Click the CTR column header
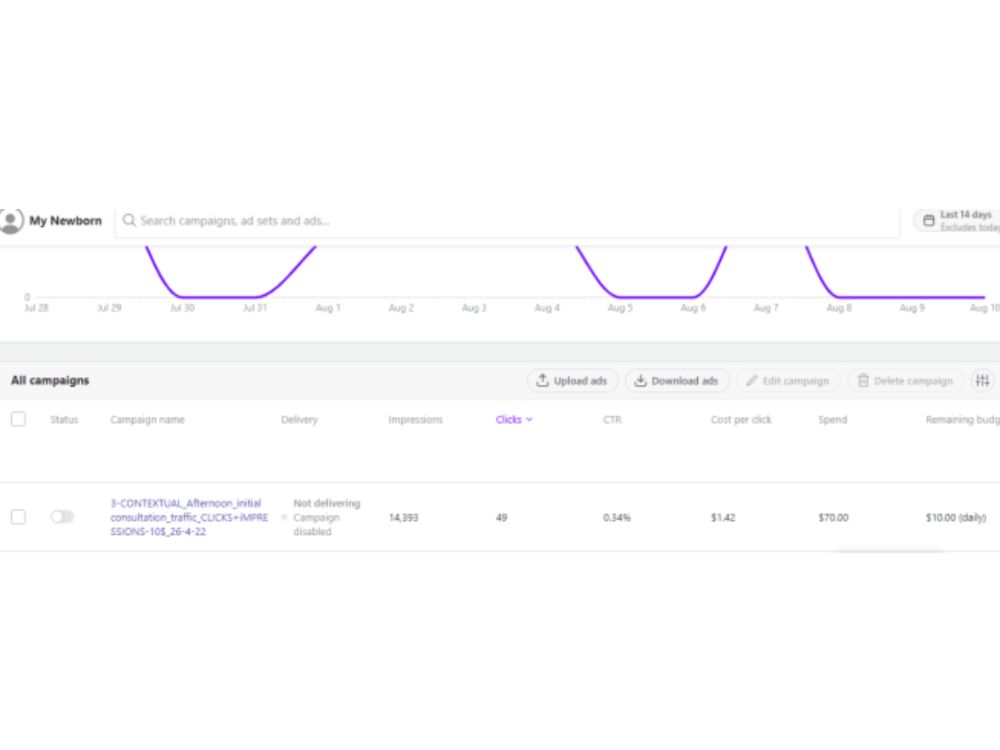 pos(612,420)
